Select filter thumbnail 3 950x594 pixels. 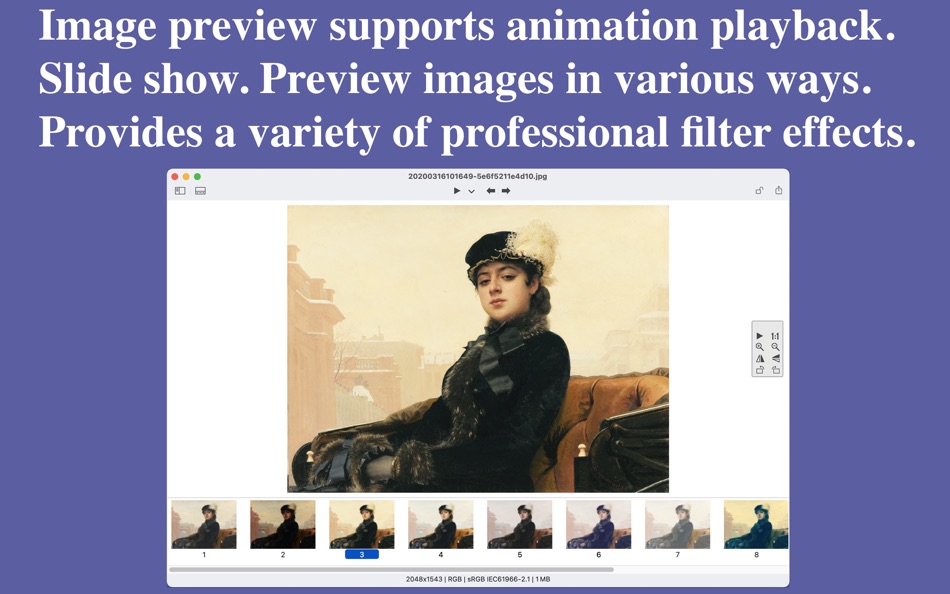pyautogui.click(x=362, y=524)
